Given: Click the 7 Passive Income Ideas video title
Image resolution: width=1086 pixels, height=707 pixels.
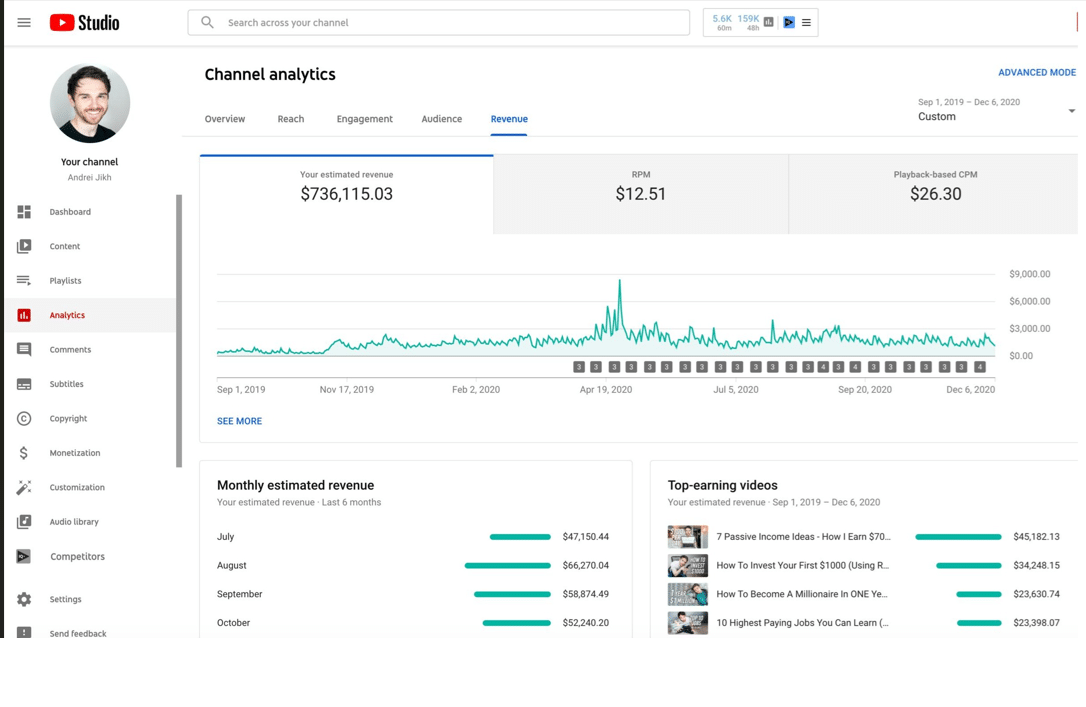Looking at the screenshot, I should 803,537.
